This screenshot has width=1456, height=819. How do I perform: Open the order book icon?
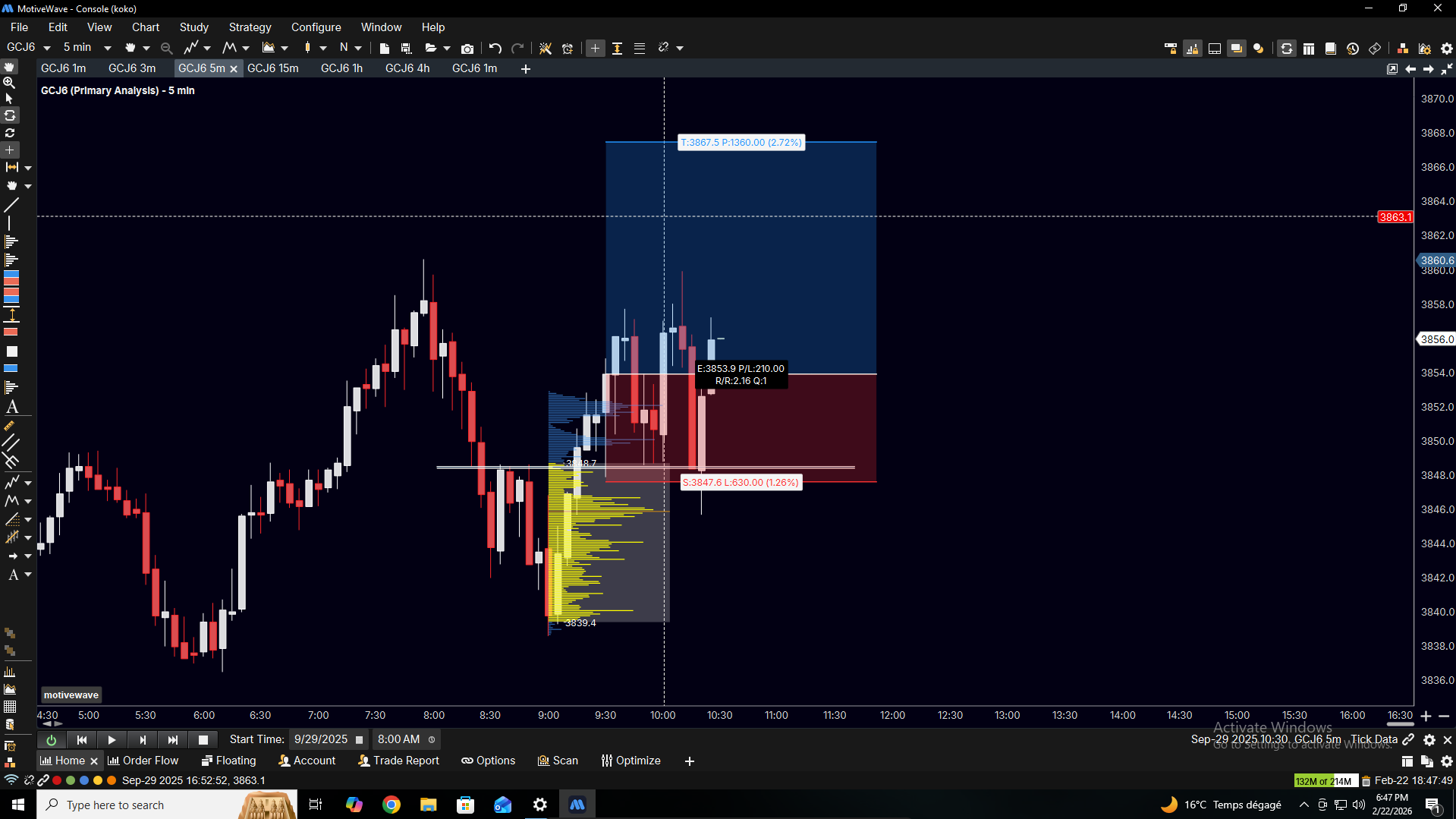coord(1331,49)
